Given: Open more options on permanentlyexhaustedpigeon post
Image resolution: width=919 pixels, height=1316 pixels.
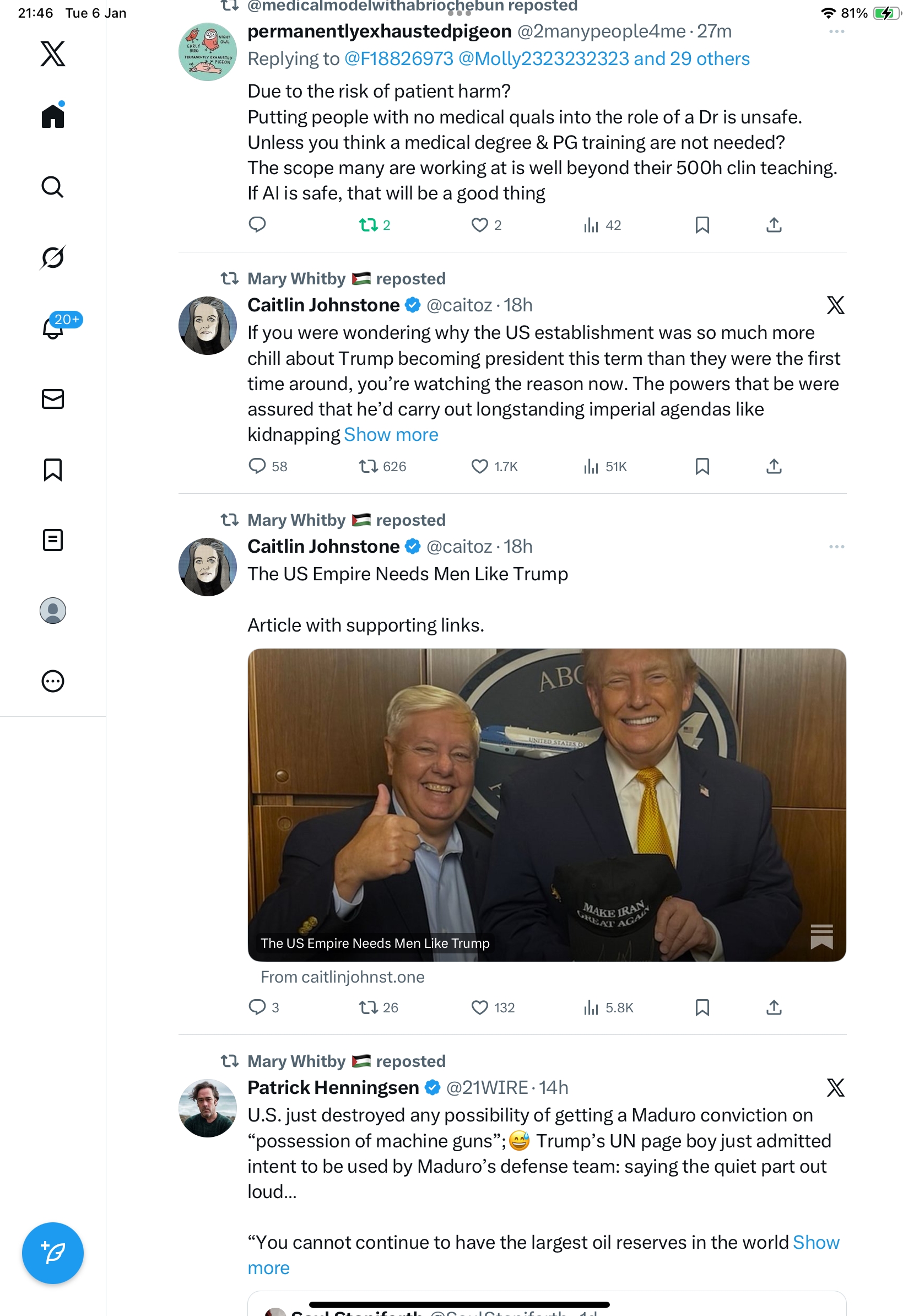Looking at the screenshot, I should 836,31.
